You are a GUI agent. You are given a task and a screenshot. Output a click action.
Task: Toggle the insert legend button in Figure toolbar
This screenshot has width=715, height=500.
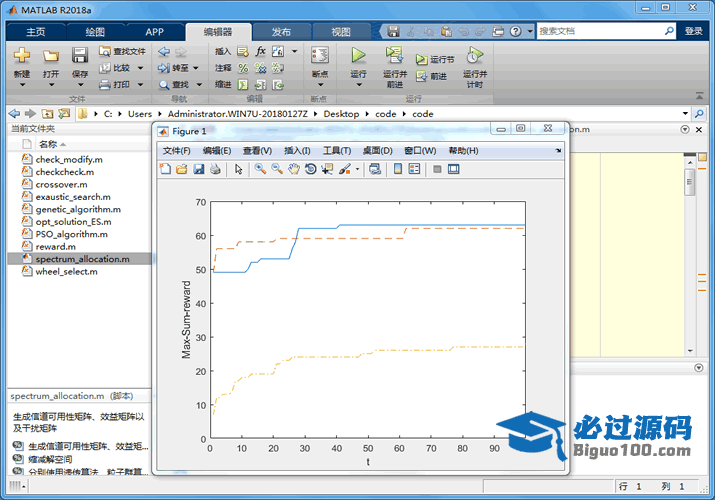coord(415,169)
